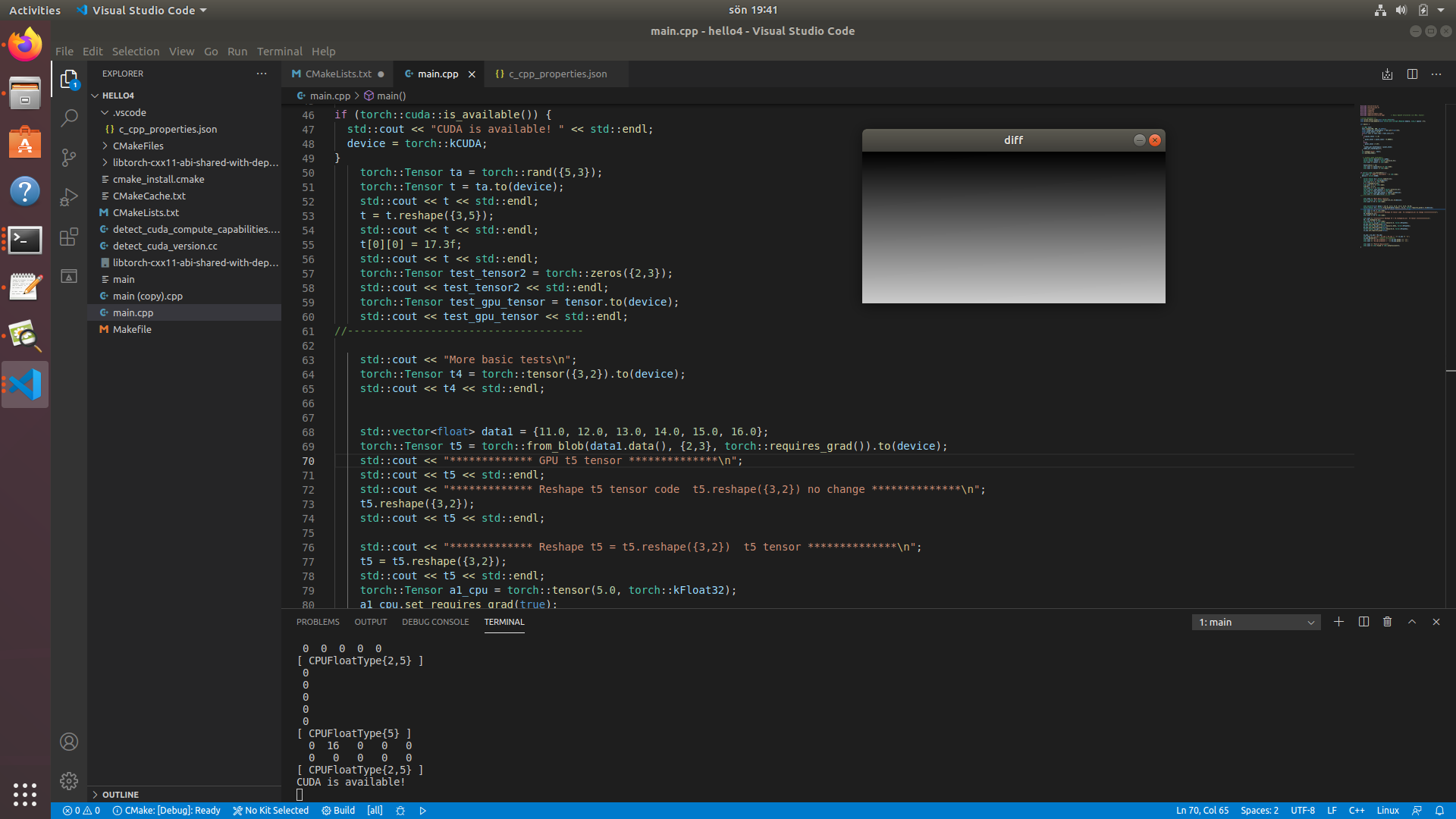Viewport: 1456px width, 819px height.
Task: Toggle the split terminal button
Action: (x=1363, y=622)
